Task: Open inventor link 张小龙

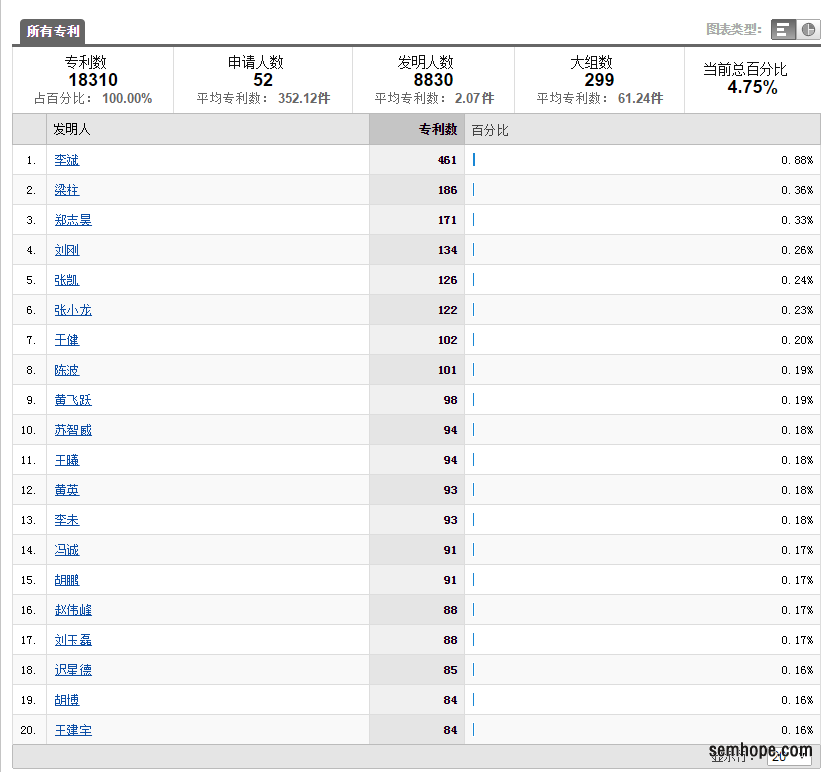Action: point(73,310)
